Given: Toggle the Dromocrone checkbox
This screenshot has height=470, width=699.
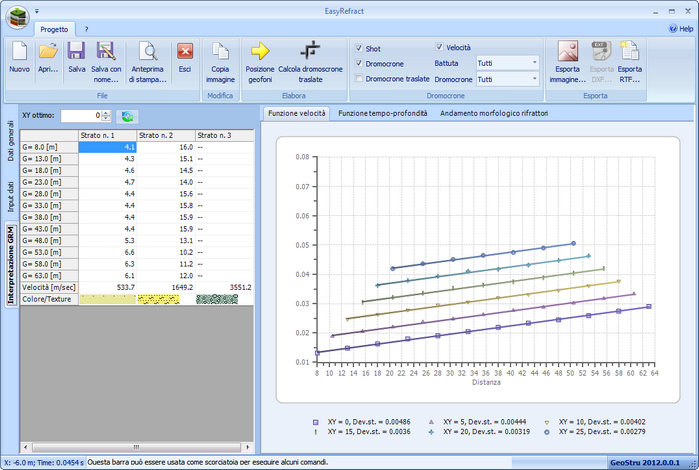Looking at the screenshot, I should tap(359, 63).
